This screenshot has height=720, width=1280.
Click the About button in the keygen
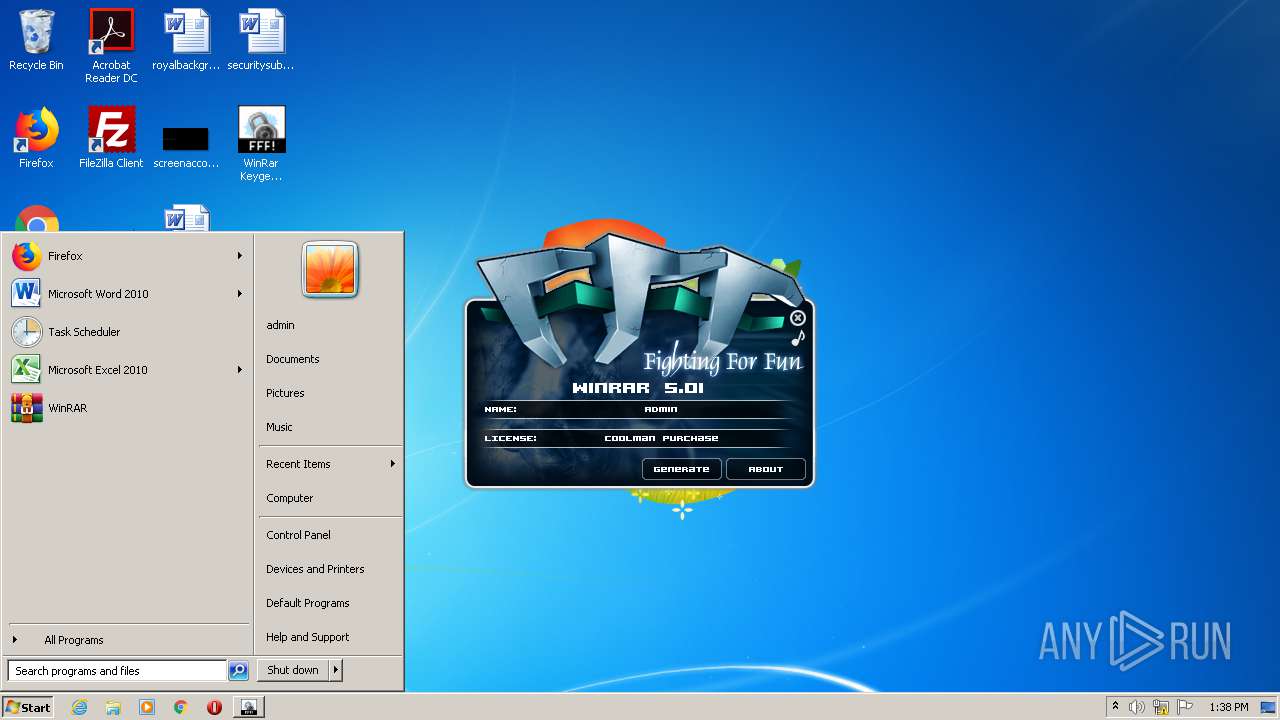click(765, 469)
